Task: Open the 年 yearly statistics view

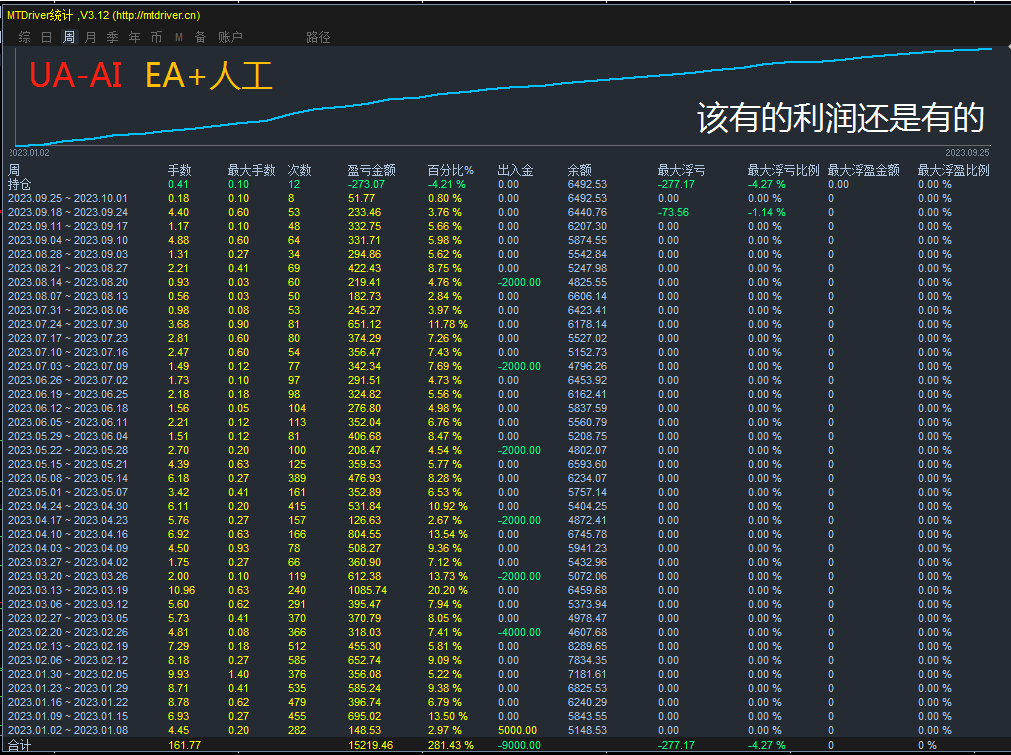Action: pyautogui.click(x=134, y=37)
